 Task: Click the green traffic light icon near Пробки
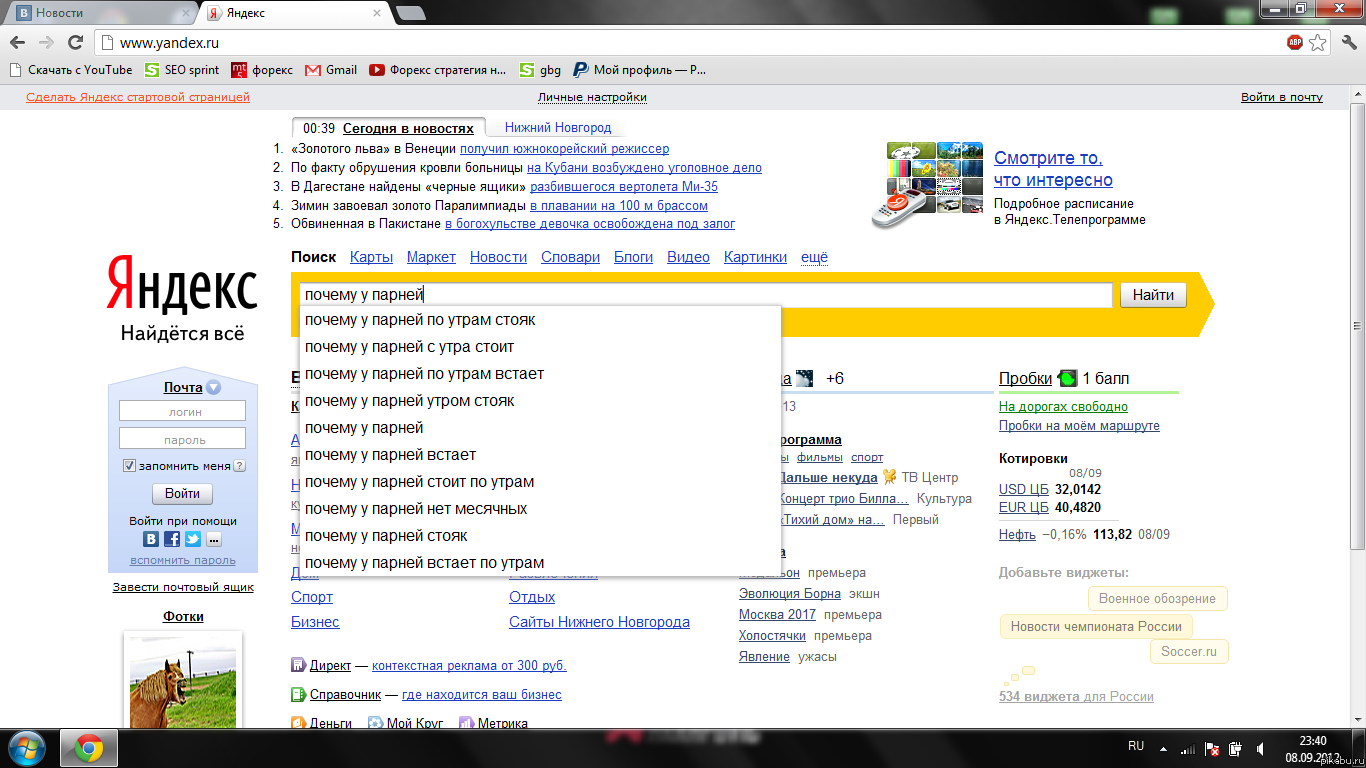click(1068, 378)
